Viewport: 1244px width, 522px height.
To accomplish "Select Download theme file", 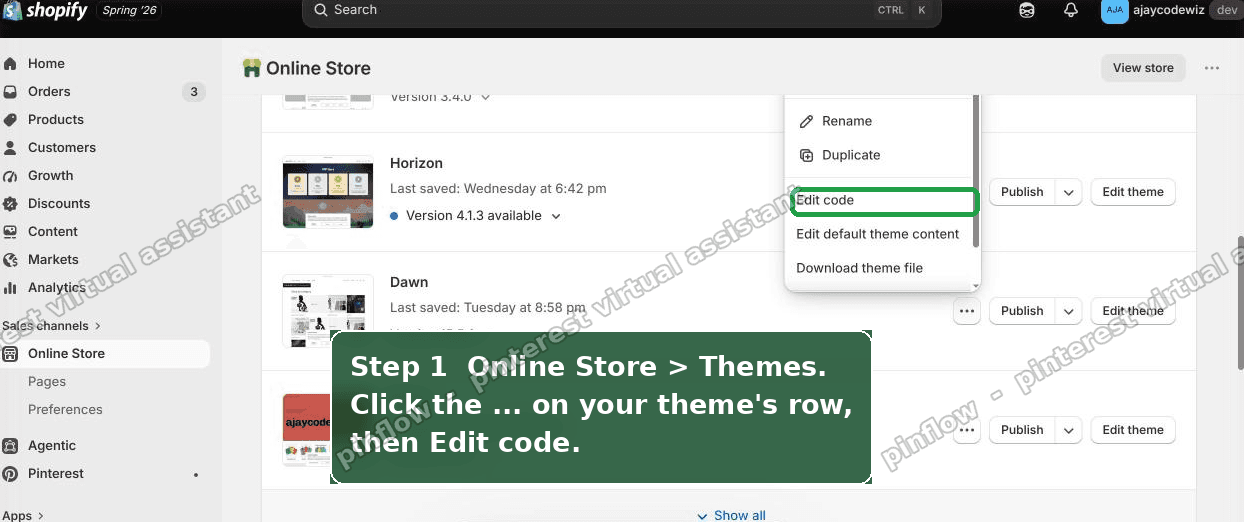I will pyautogui.click(x=859, y=268).
